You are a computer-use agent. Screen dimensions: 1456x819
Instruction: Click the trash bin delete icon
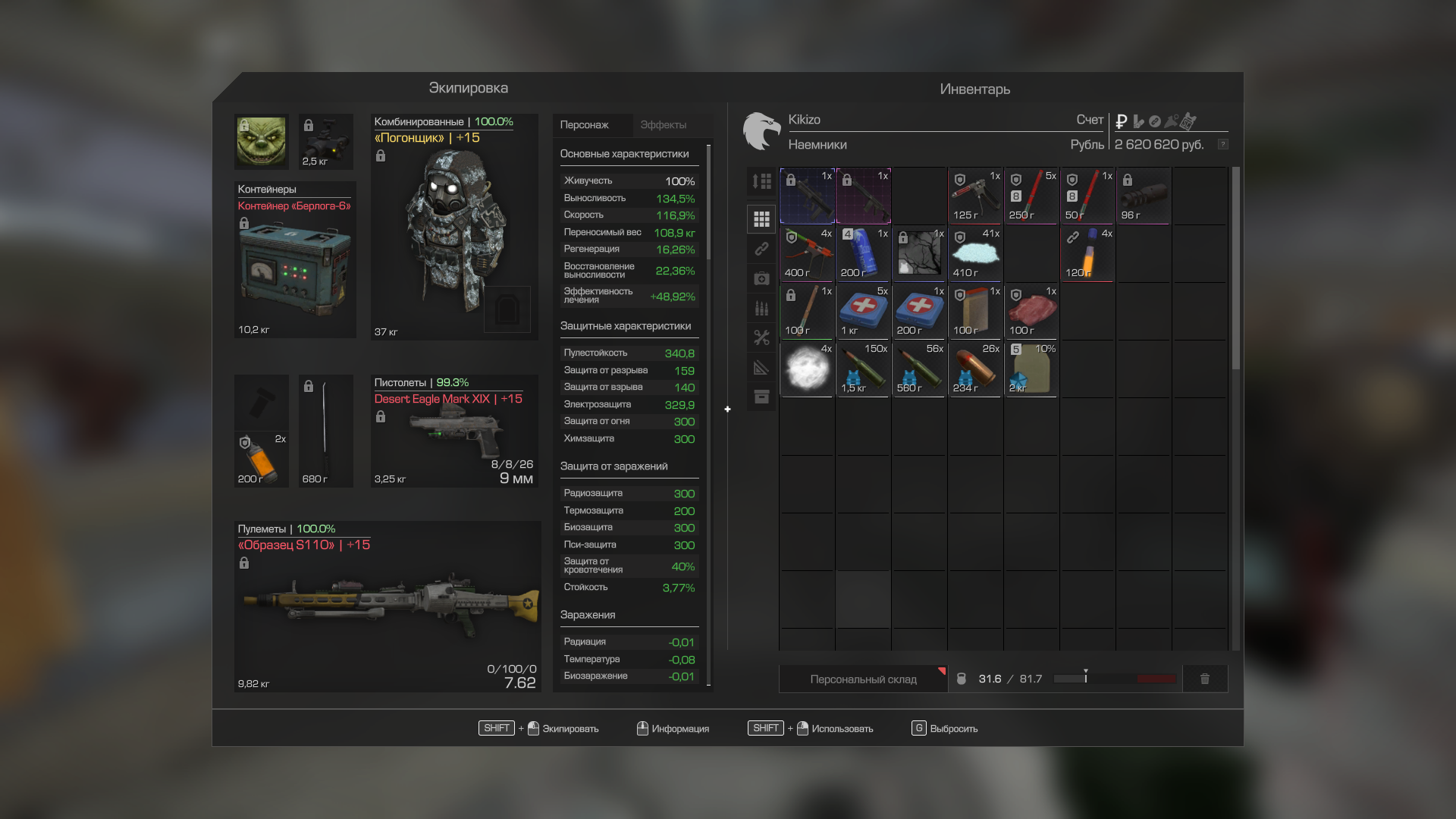1204,679
